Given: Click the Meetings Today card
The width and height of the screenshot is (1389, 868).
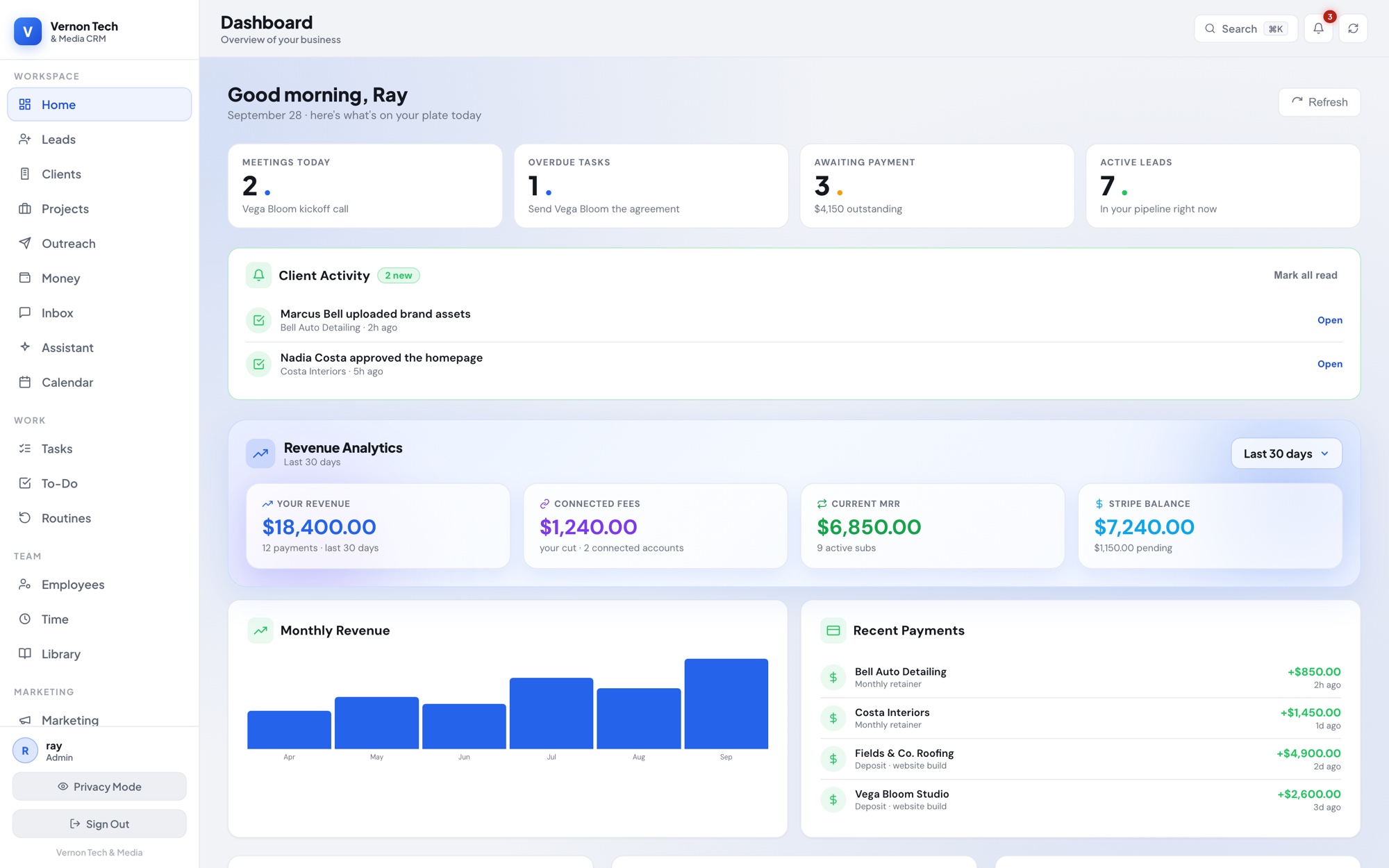Looking at the screenshot, I should click(x=365, y=185).
